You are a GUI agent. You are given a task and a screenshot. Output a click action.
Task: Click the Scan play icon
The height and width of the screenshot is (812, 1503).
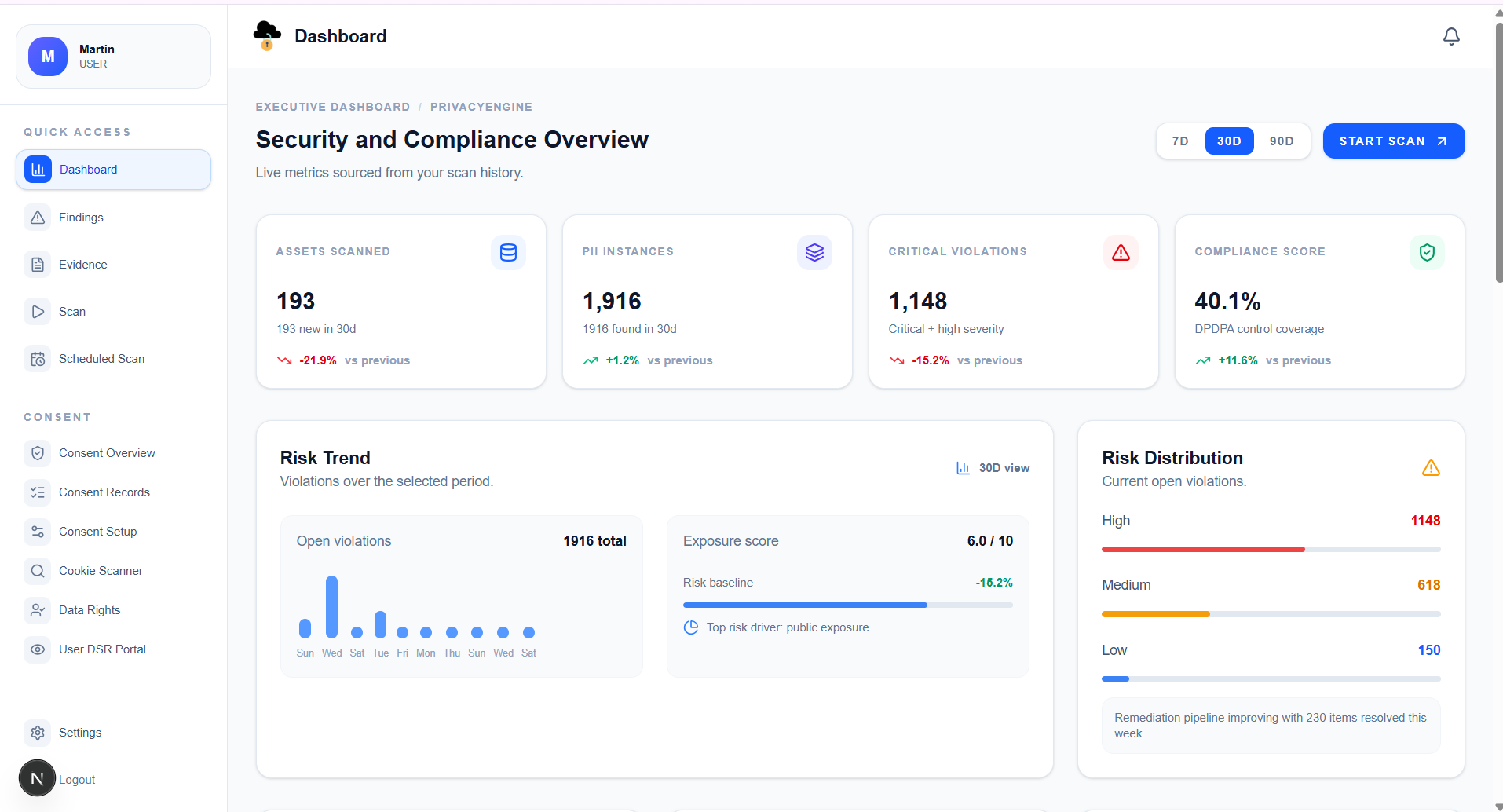point(38,312)
